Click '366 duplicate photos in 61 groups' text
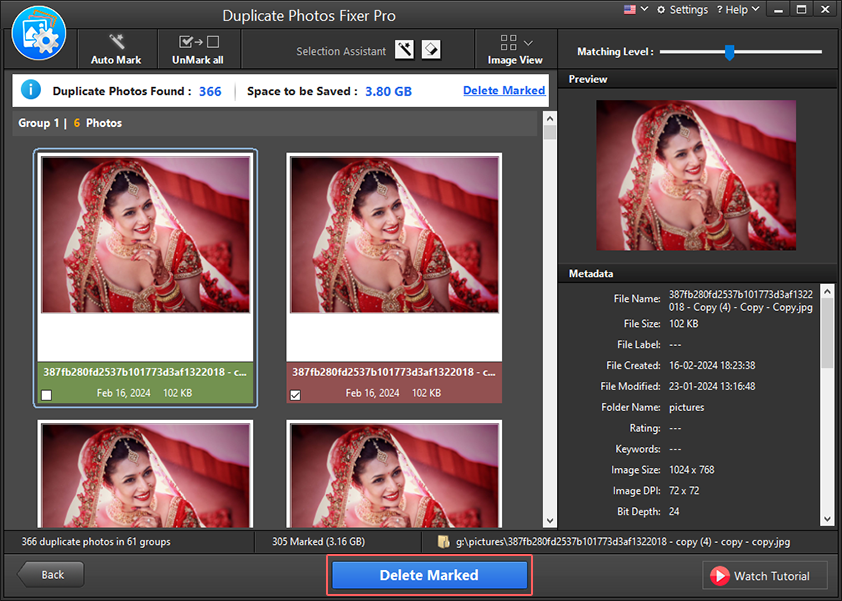This screenshot has width=842, height=601. point(96,541)
